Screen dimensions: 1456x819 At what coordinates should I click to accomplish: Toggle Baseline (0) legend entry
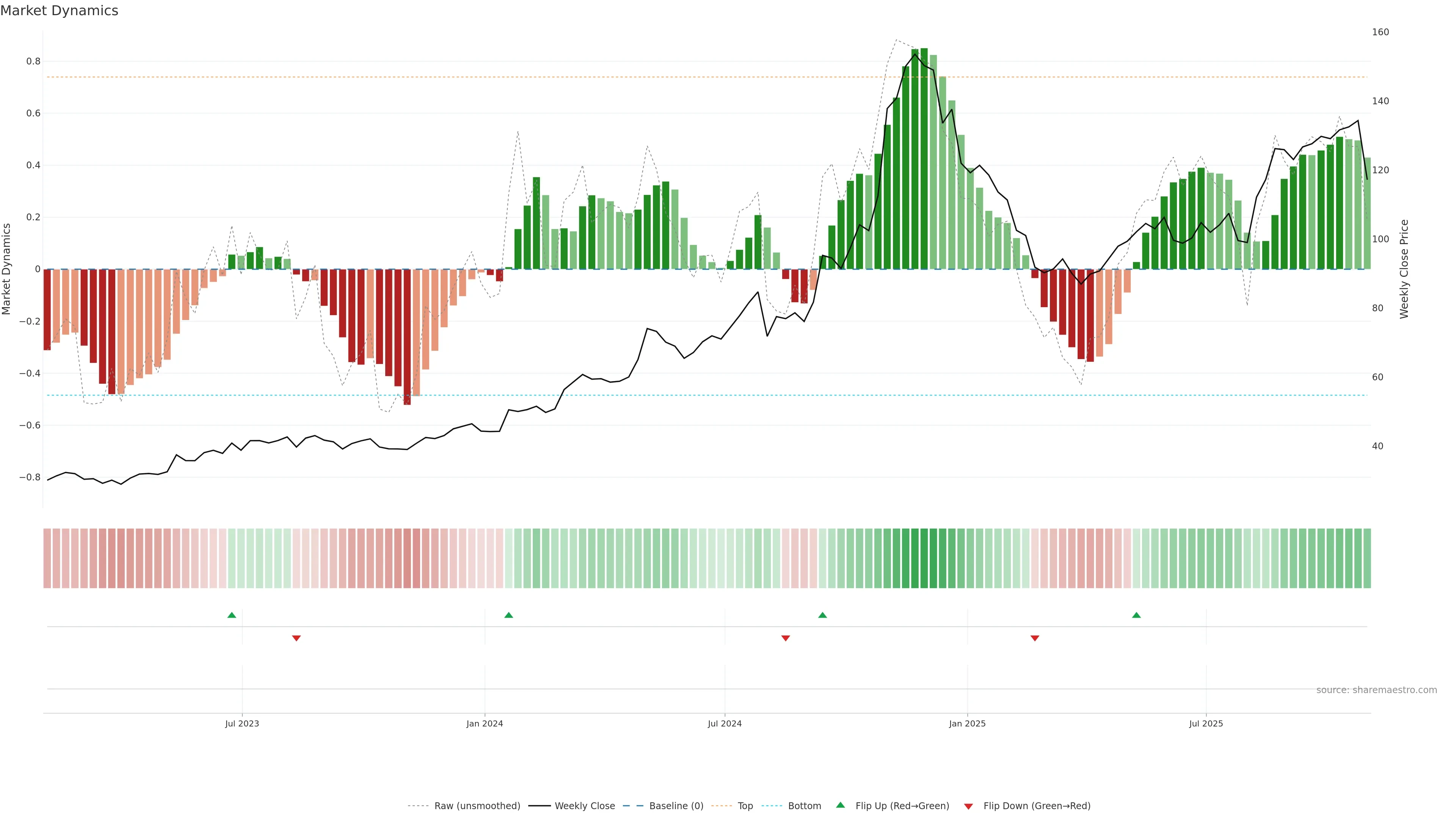tap(676, 806)
